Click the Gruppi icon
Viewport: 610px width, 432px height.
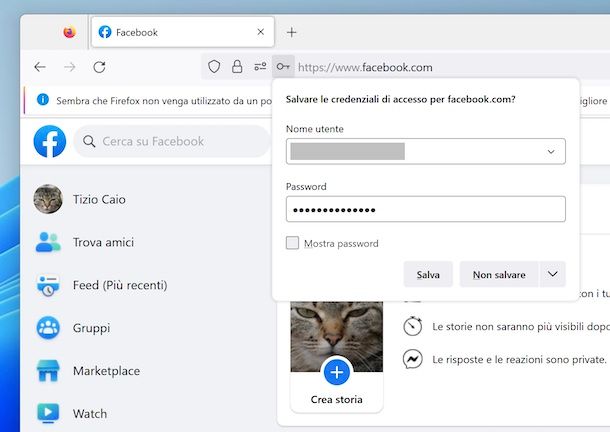click(x=48, y=328)
